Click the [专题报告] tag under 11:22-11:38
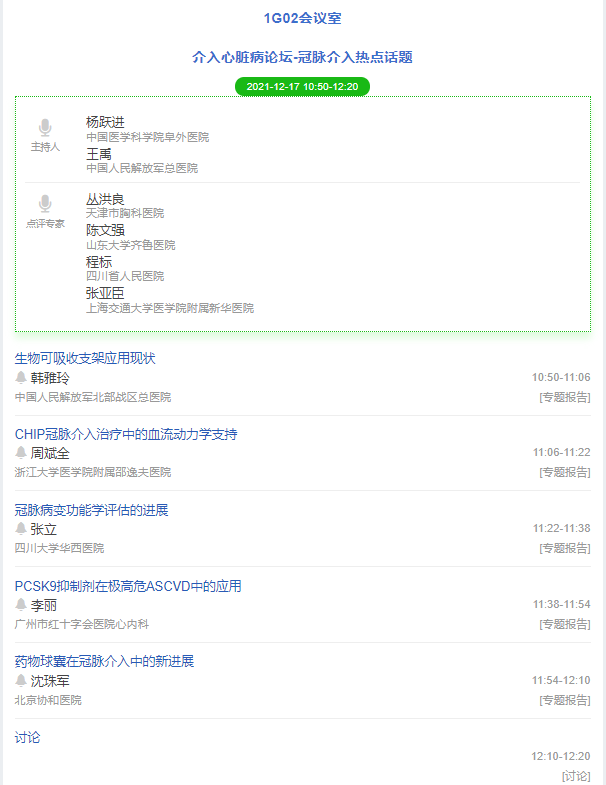This screenshot has width=606, height=785. click(x=565, y=549)
